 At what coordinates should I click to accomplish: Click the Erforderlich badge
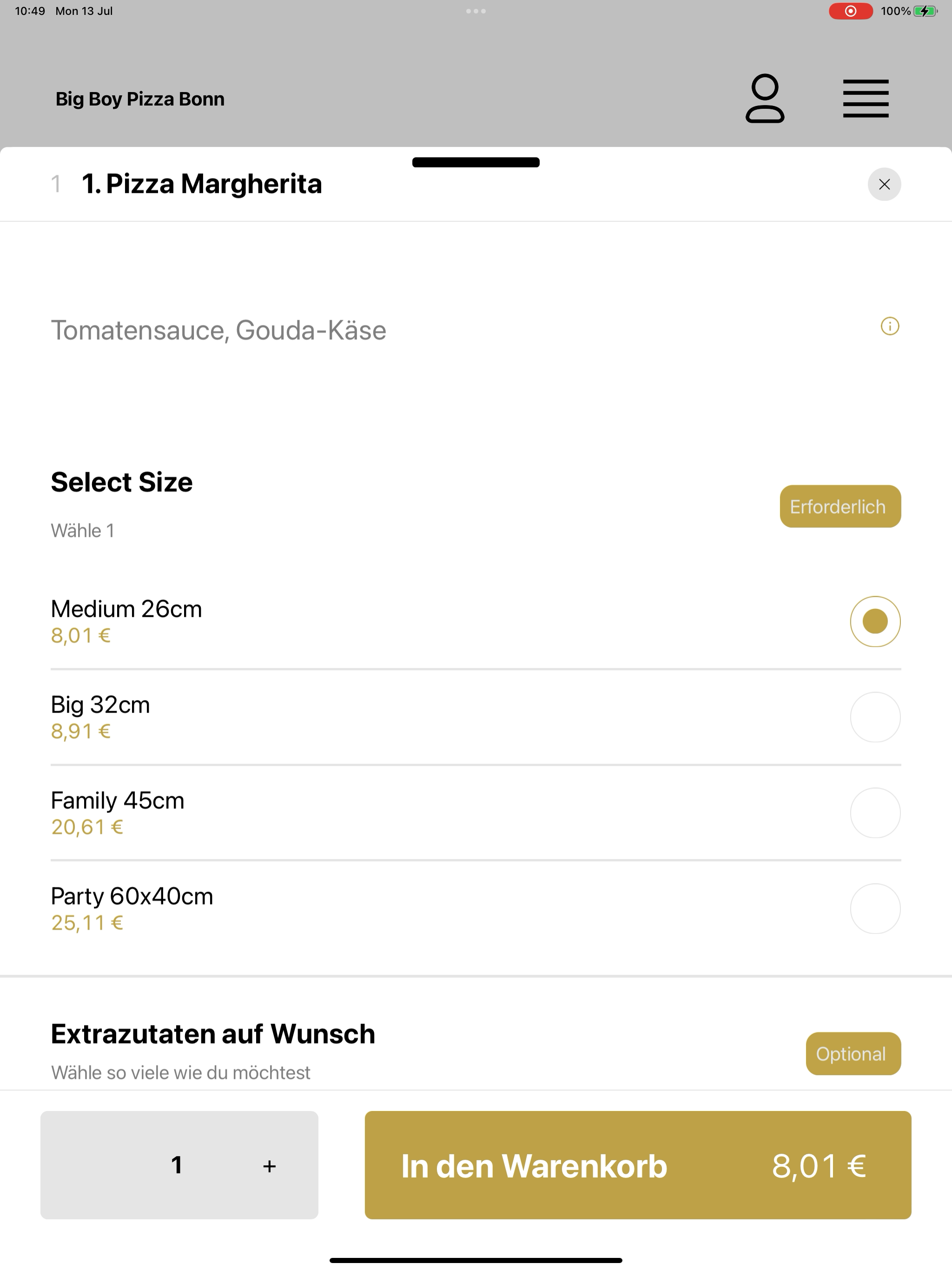coord(840,506)
